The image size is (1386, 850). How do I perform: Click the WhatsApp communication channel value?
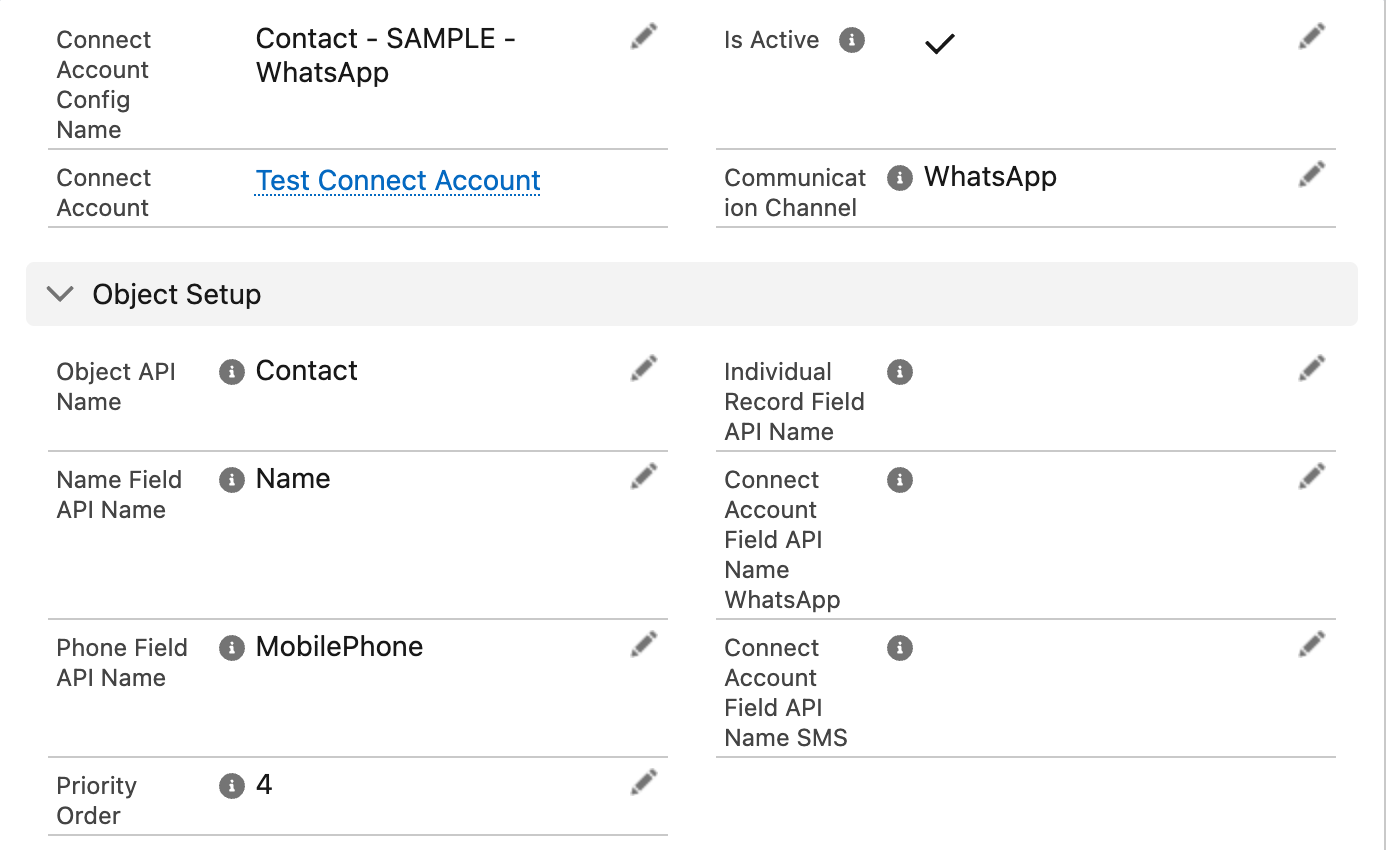coord(990,177)
